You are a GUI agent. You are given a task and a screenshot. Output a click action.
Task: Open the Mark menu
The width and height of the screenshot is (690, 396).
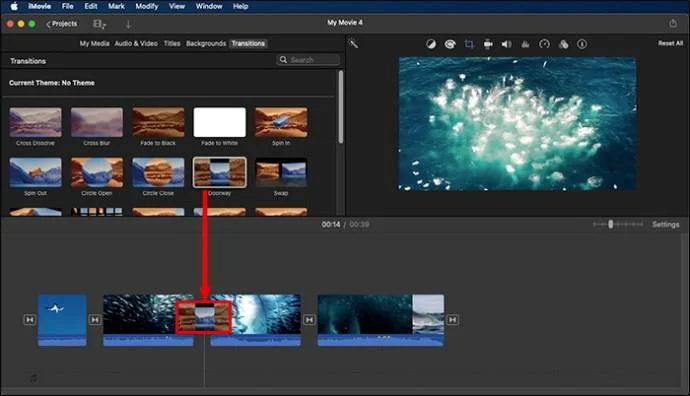(116, 6)
